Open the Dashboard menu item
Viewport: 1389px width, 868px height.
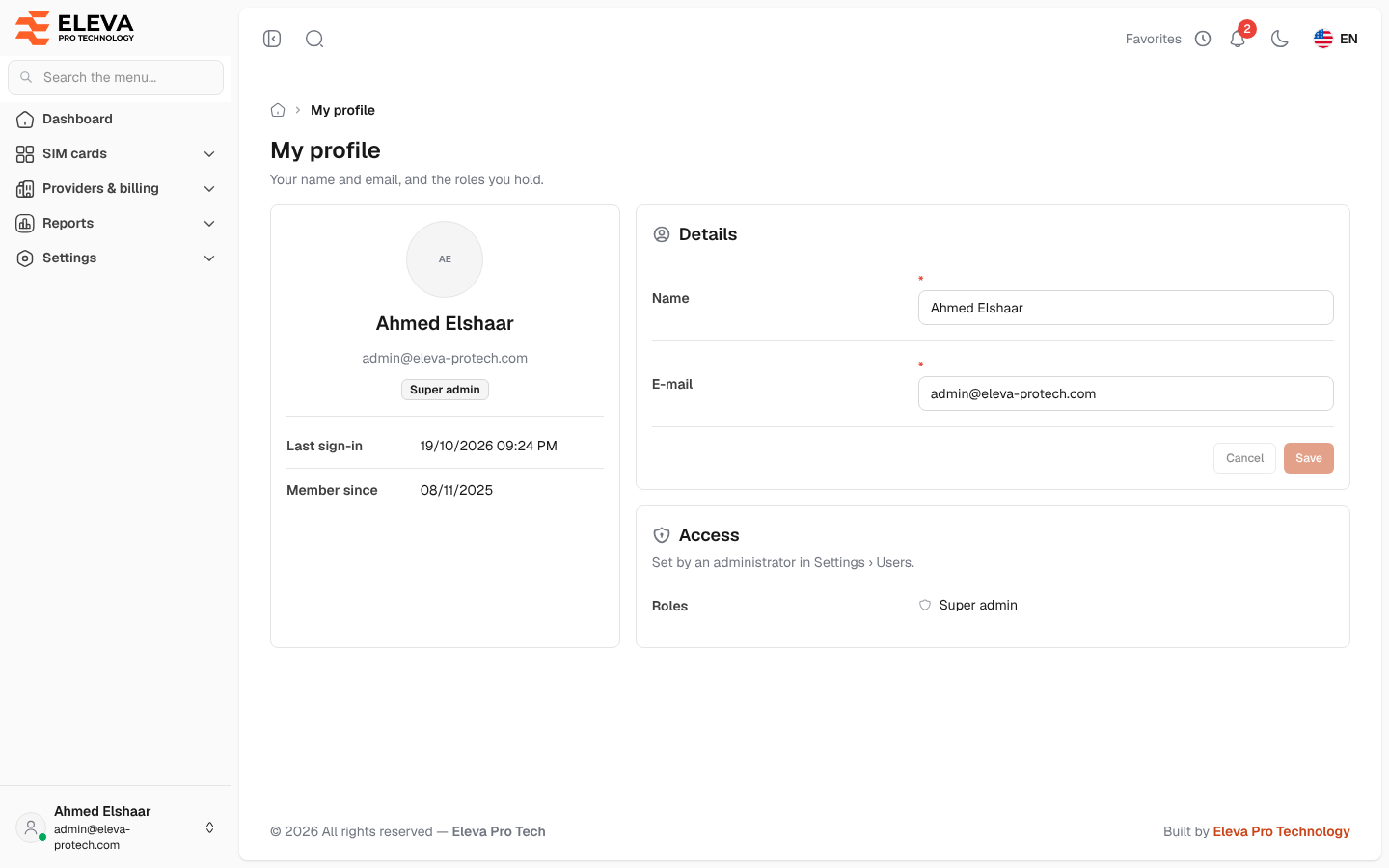click(116, 120)
